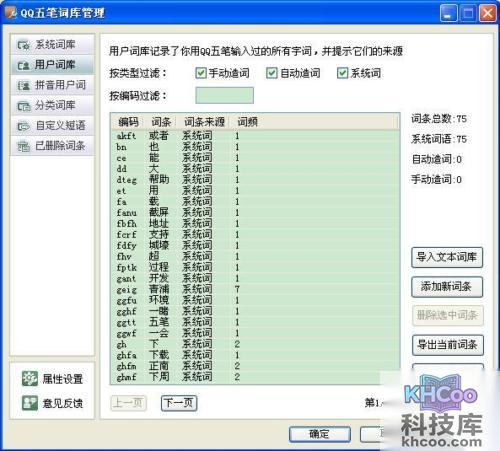Image resolution: width=500 pixels, height=451 pixels.
Task: Select the ghfm 正南 entry
Action: (x=255, y=366)
